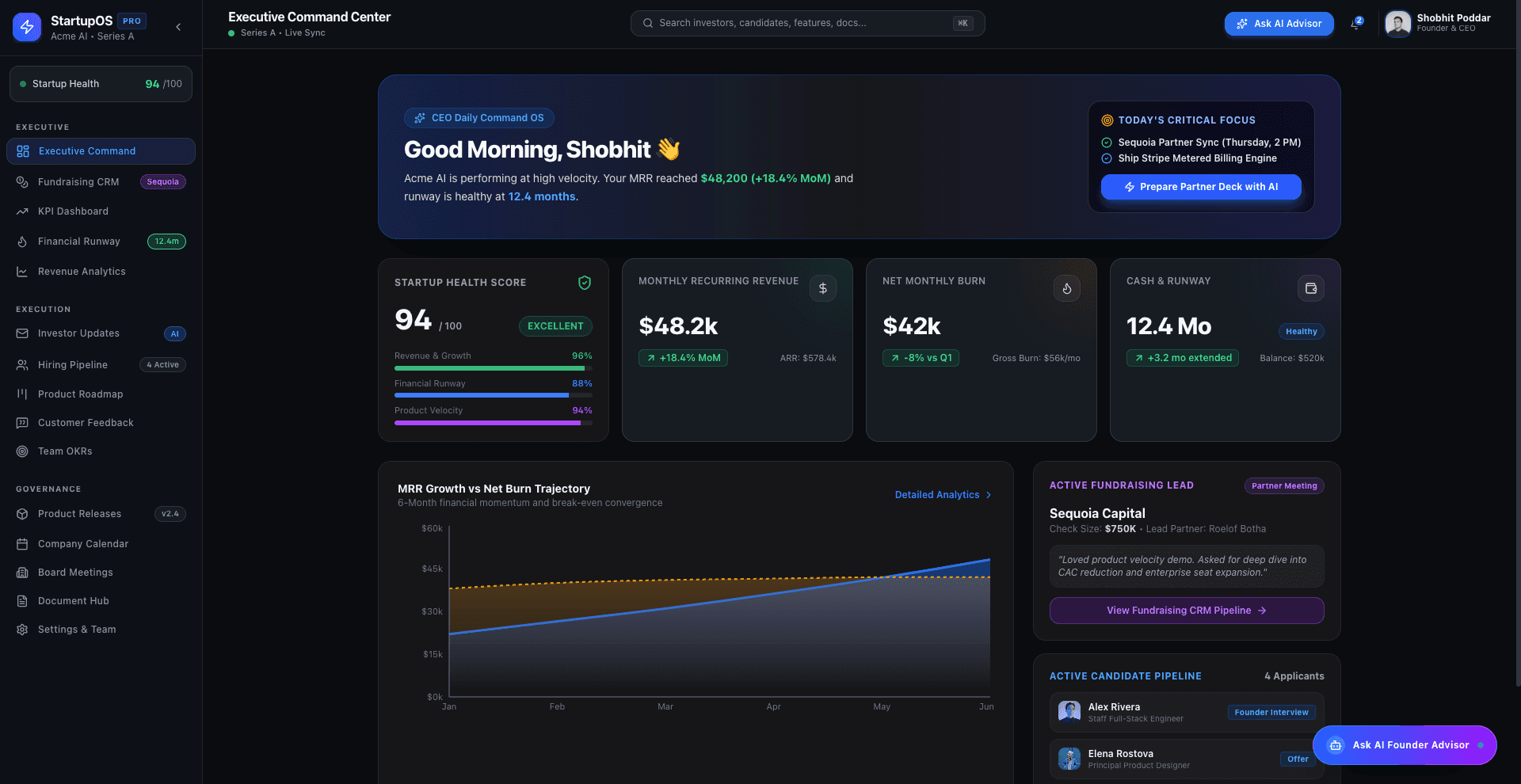Click the Net Monthly Burn flame icon
Screen dimensions: 1521x784
click(x=1067, y=288)
